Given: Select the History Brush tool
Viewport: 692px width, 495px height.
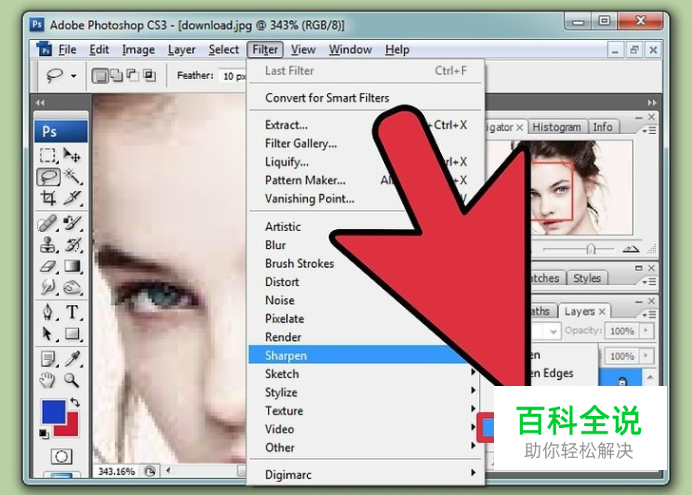Looking at the screenshot, I should click(72, 245).
